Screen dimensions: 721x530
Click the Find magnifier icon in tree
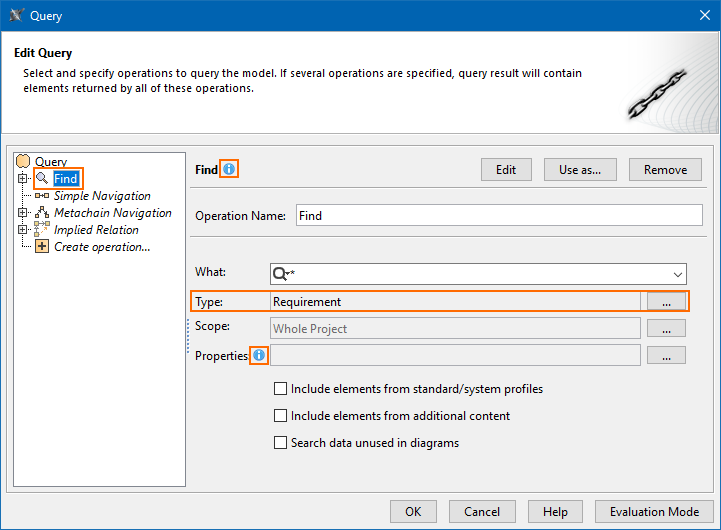[x=42, y=179]
